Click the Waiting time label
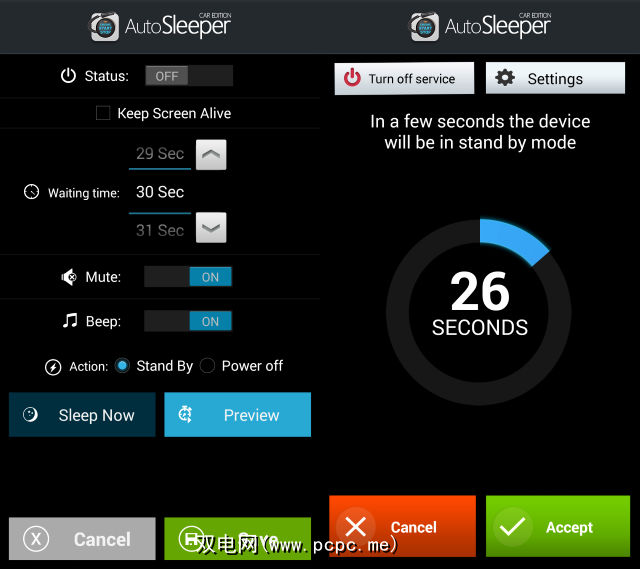 click(x=84, y=193)
